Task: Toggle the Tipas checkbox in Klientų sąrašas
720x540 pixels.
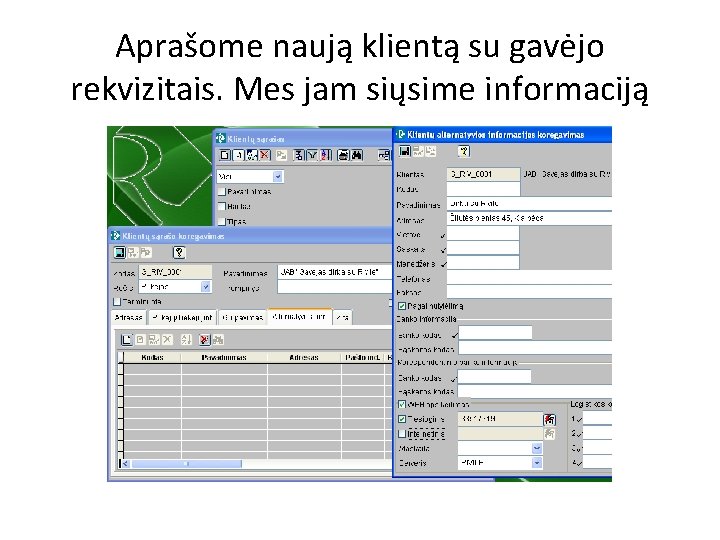Action: 222,221
